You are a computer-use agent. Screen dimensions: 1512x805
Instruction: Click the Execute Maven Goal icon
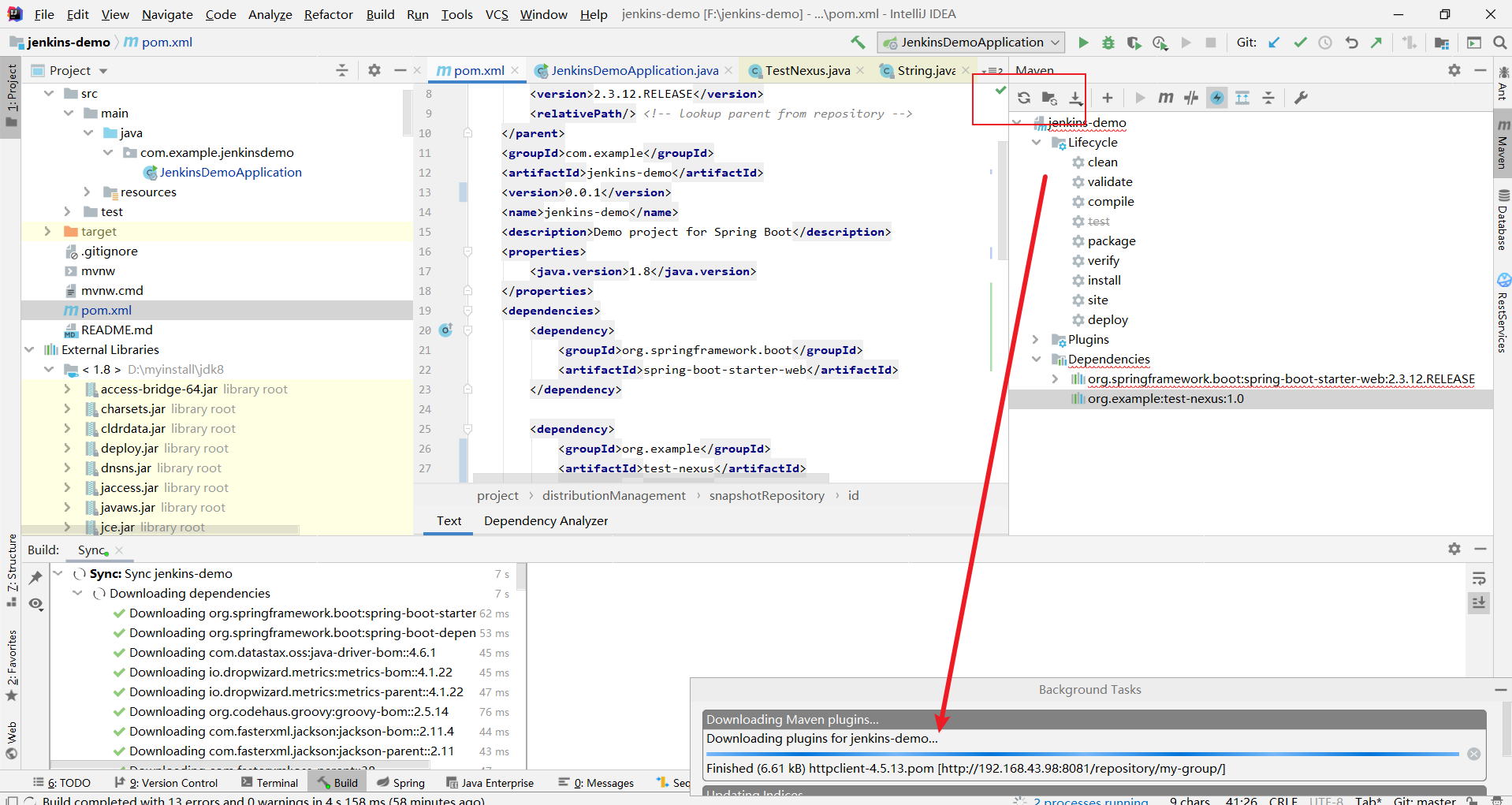point(1165,98)
